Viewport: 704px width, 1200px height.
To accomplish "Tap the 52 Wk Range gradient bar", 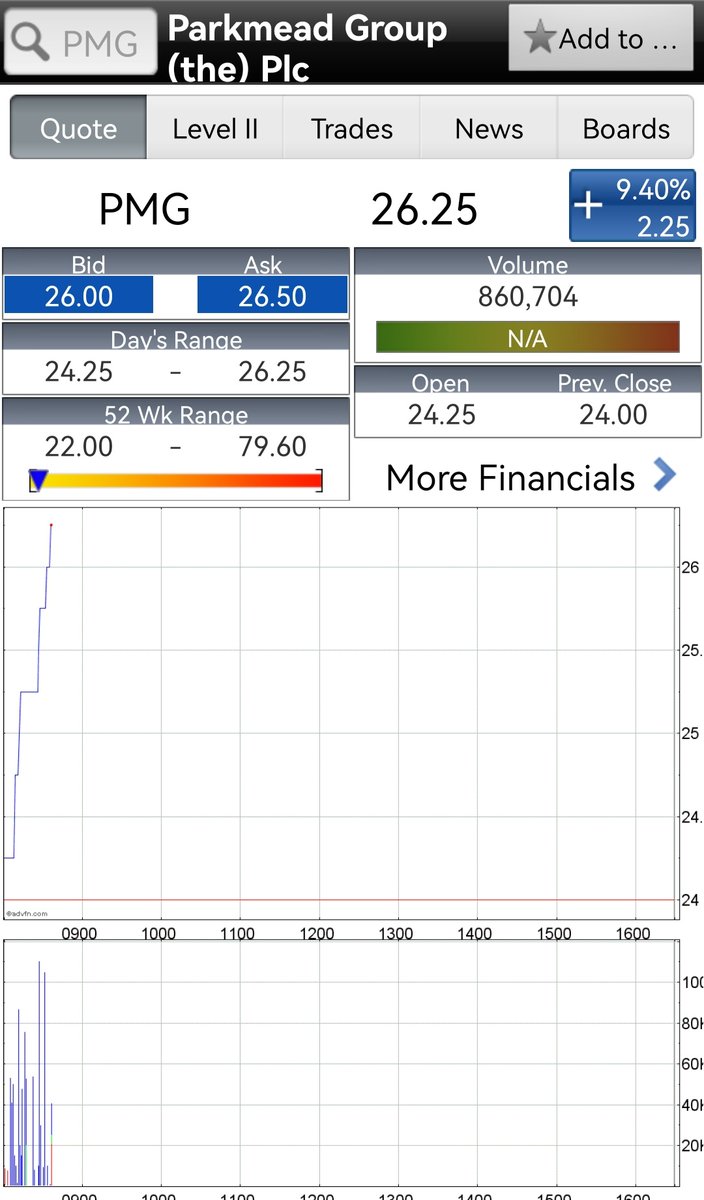I will pos(176,482).
